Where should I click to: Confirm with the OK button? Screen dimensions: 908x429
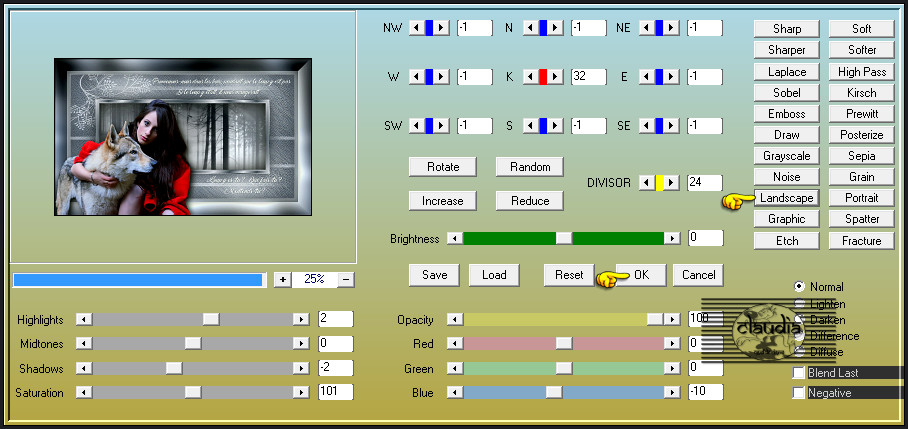(x=641, y=275)
